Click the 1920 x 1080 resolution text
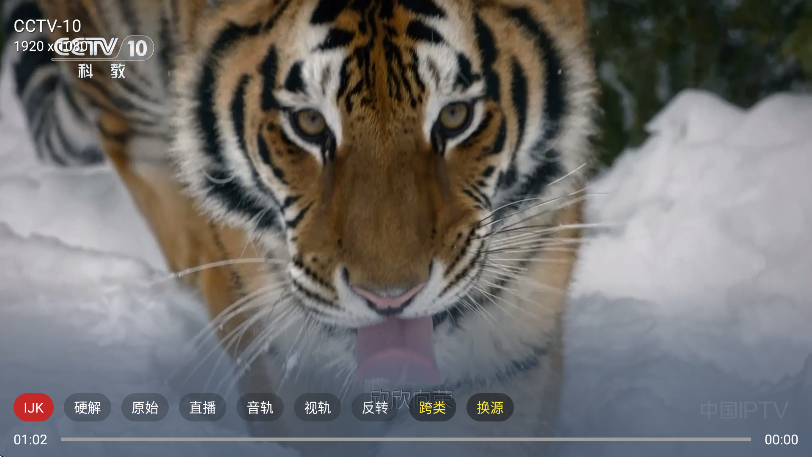This screenshot has height=457, width=812. [x=51, y=46]
